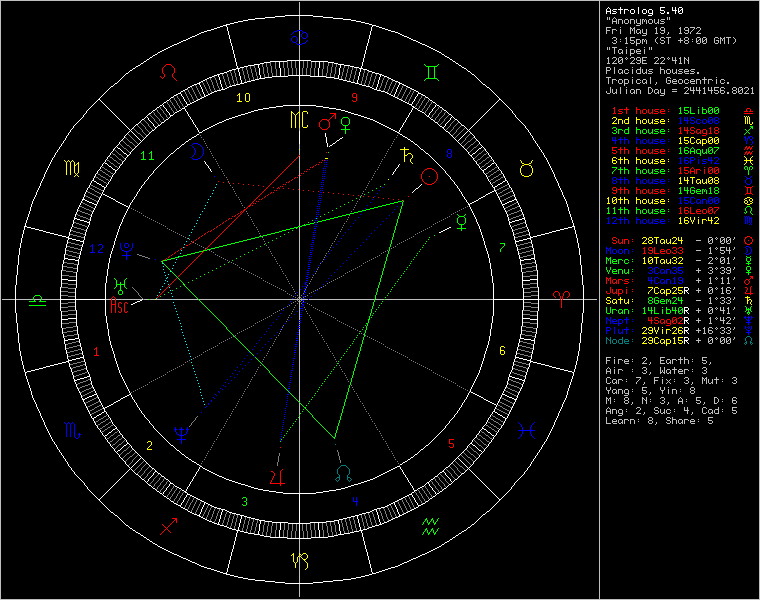The width and height of the screenshot is (760, 600).
Task: Select the '4th house: 15Cap00' row
Action: click(682, 141)
